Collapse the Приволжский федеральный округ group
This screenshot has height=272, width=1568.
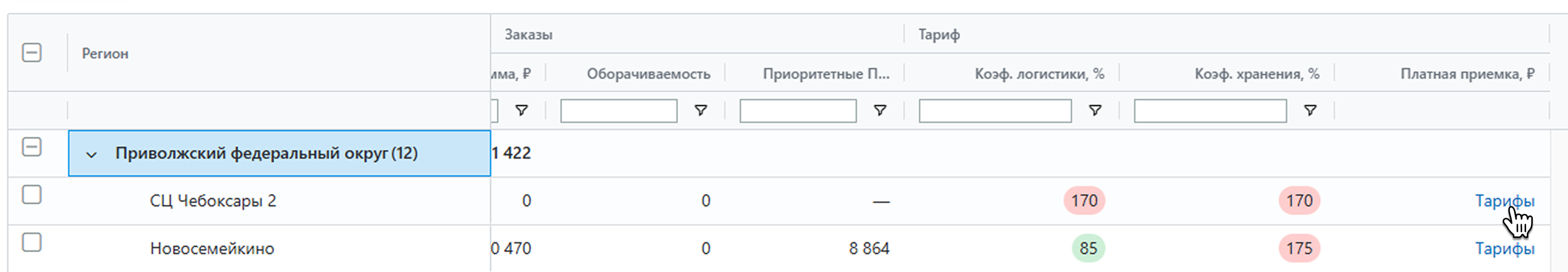point(91,154)
